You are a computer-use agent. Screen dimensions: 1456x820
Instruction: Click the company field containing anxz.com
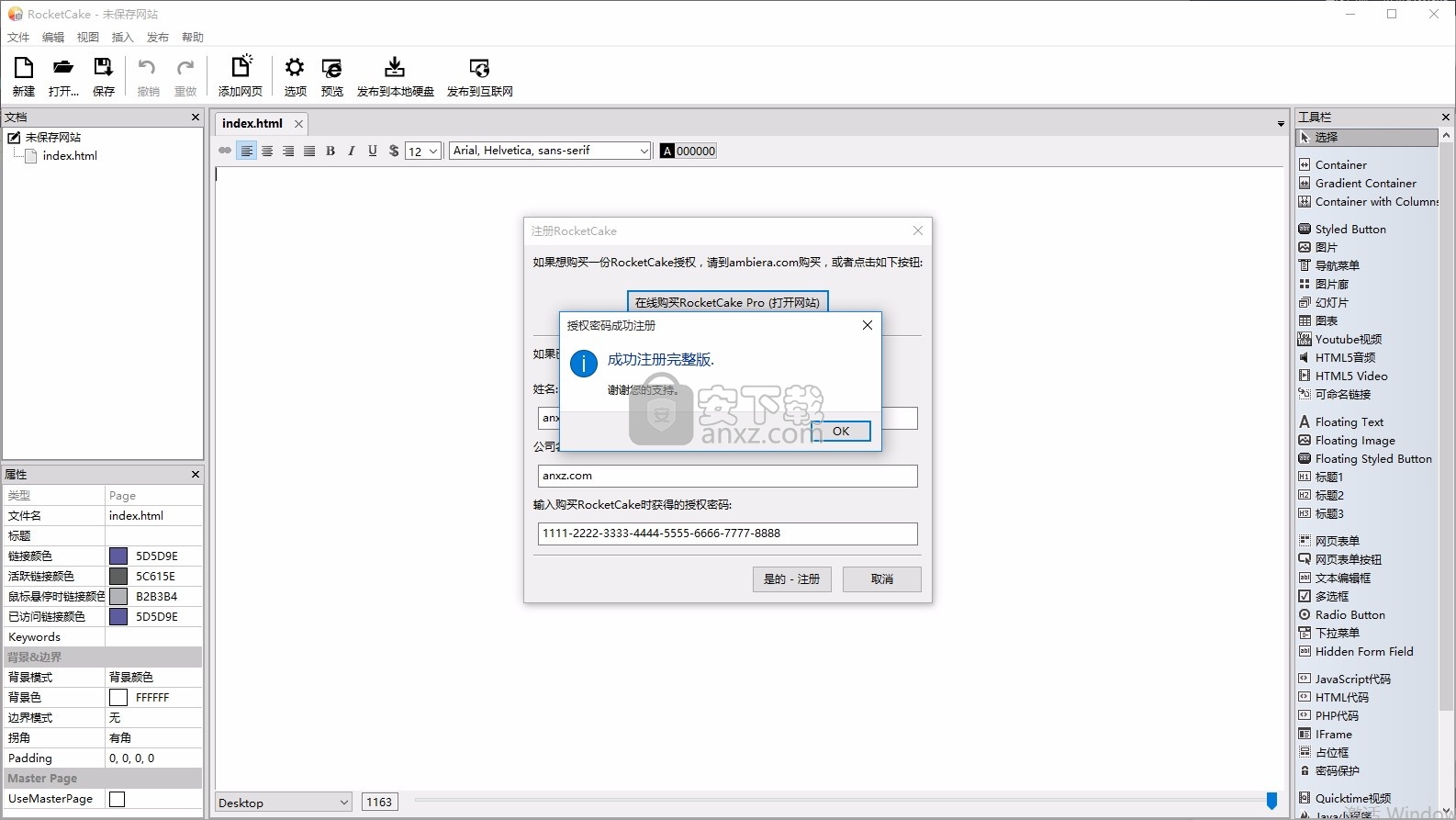click(727, 476)
